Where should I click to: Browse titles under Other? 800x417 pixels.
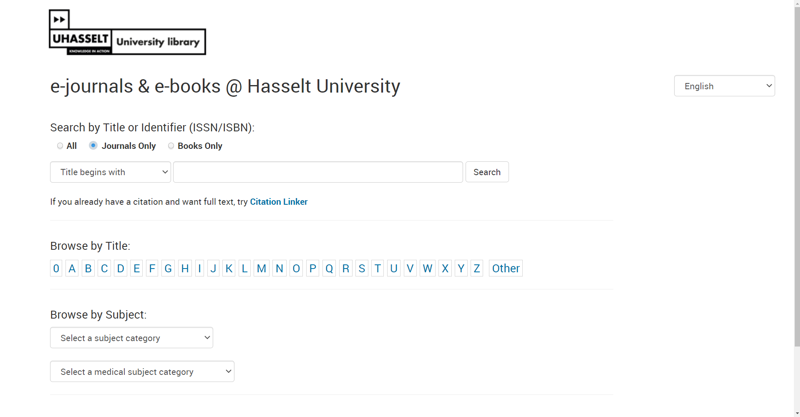[x=506, y=268]
